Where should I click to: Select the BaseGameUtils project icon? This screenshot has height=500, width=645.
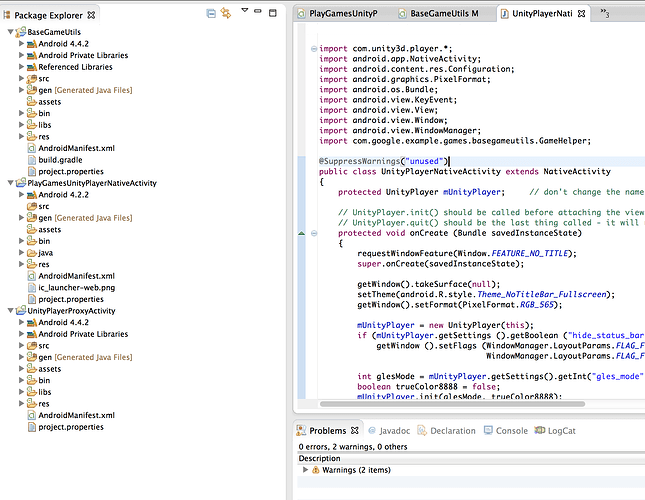pyautogui.click(x=21, y=32)
